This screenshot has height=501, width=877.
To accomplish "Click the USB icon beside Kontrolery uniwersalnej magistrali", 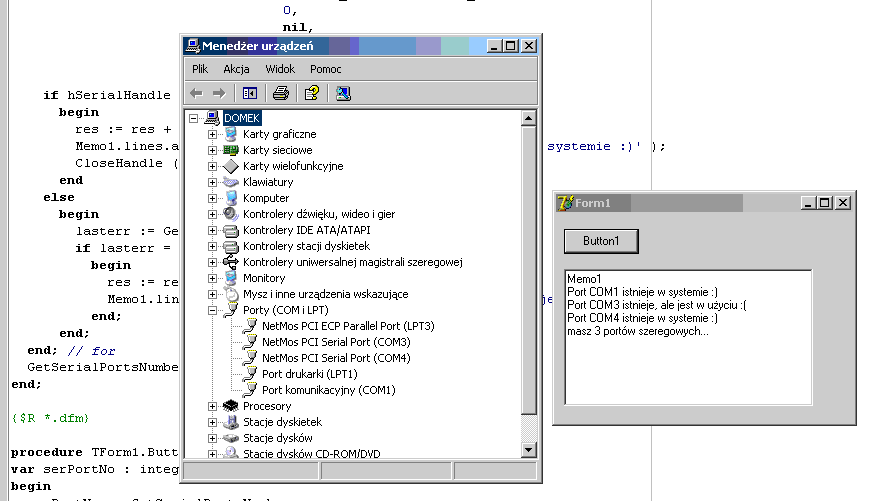I will click(231, 262).
